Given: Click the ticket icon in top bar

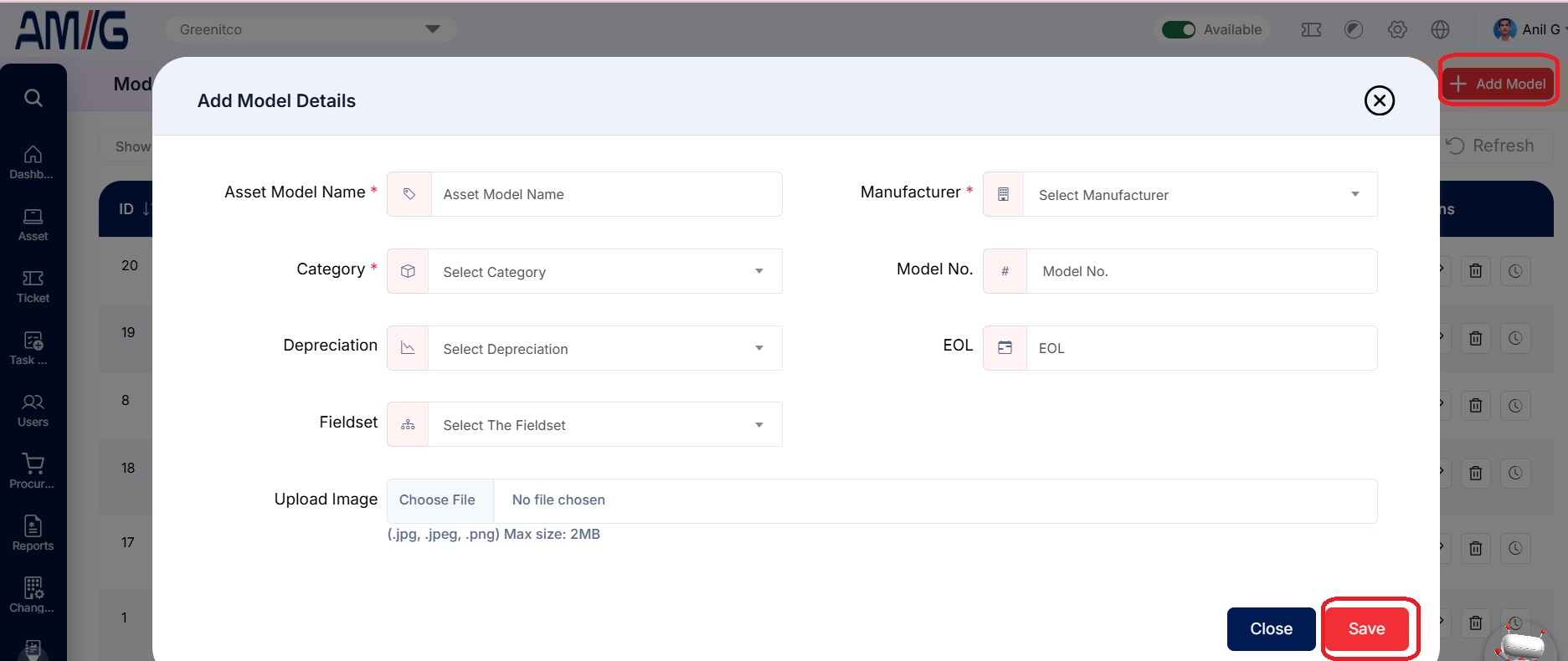Looking at the screenshot, I should pyautogui.click(x=1311, y=30).
